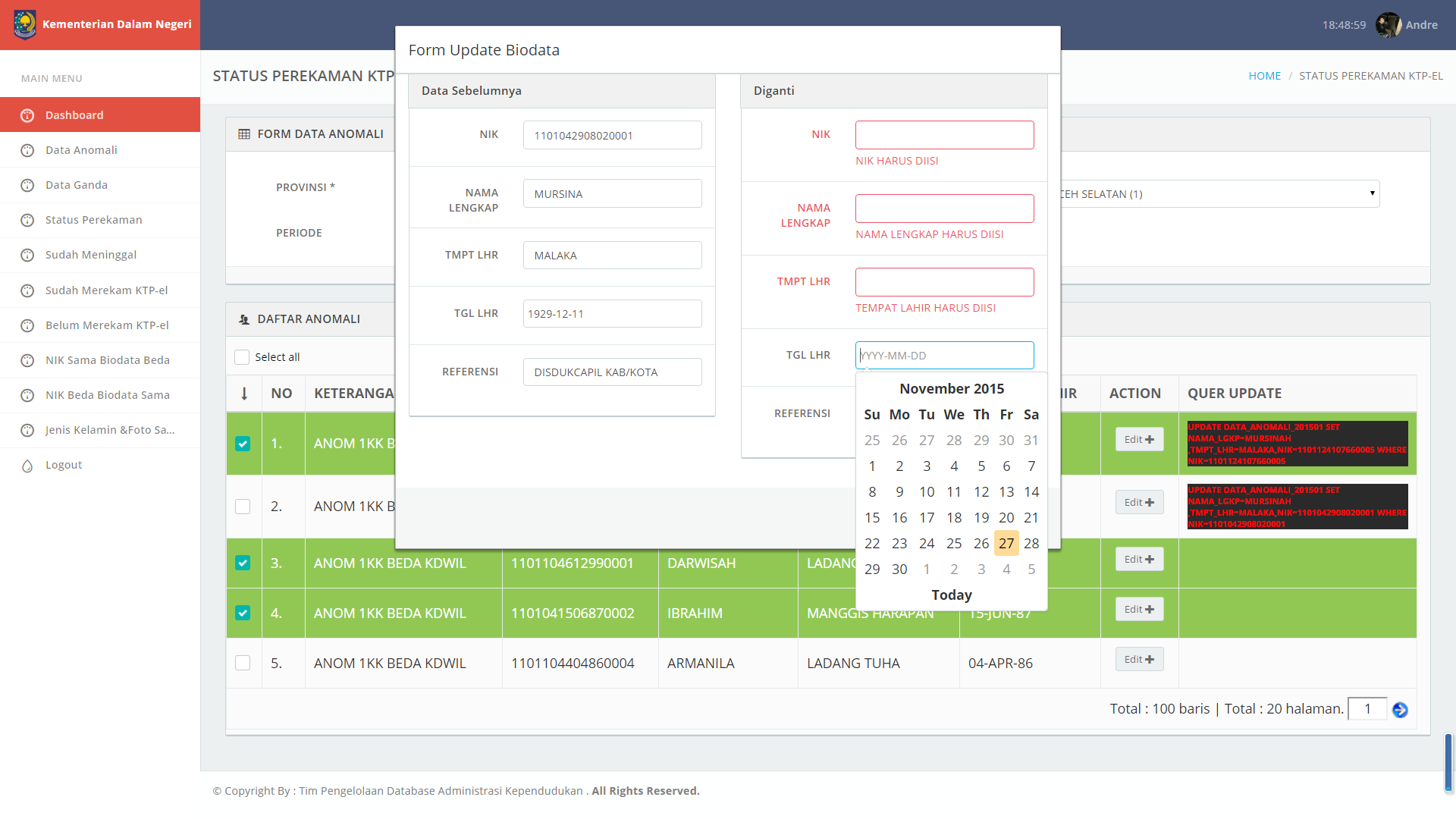The image size is (1456, 819).
Task: Click the Diganti NIK input field
Action: tap(944, 135)
